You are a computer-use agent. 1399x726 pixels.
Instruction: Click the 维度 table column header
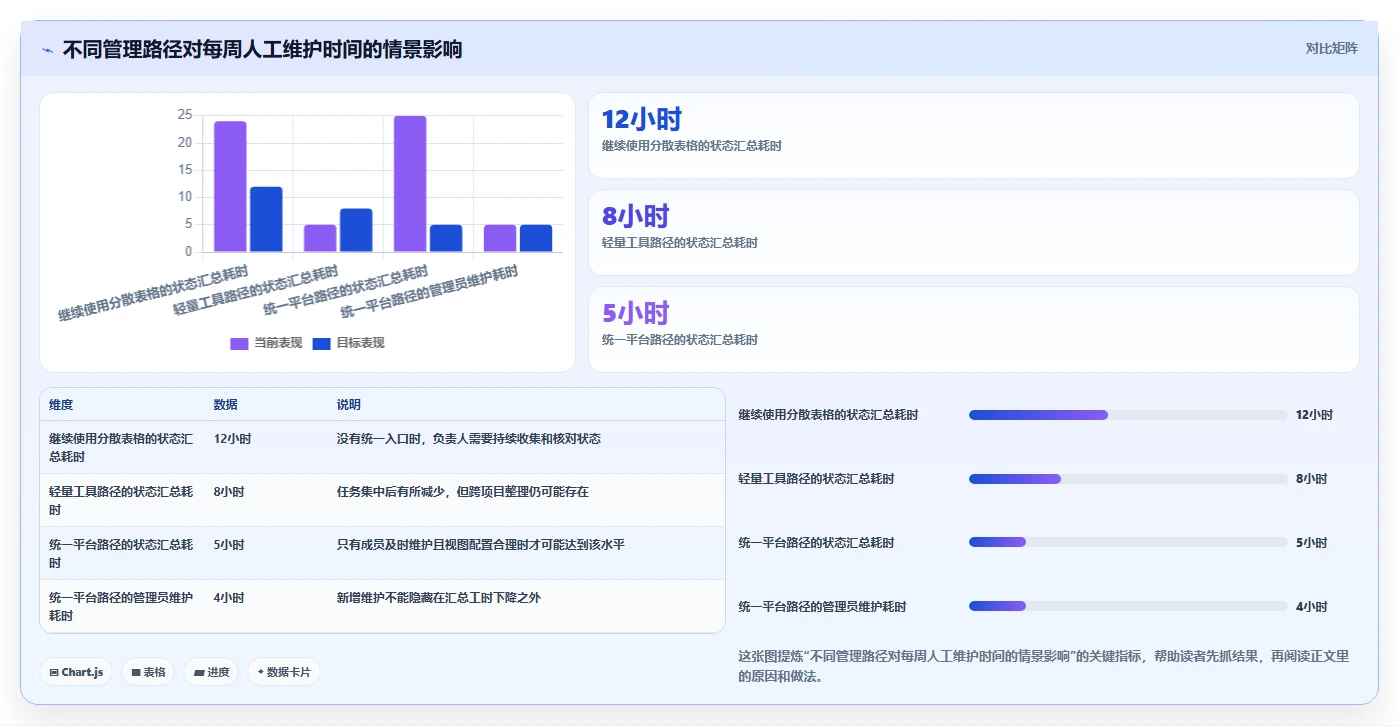click(x=61, y=405)
